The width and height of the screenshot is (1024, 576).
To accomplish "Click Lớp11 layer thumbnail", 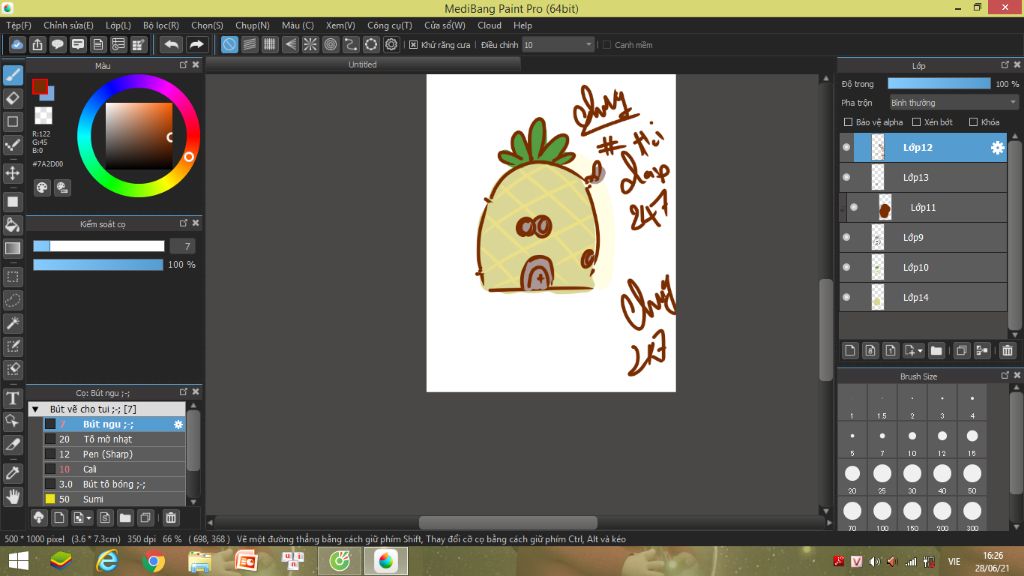I will [885, 208].
